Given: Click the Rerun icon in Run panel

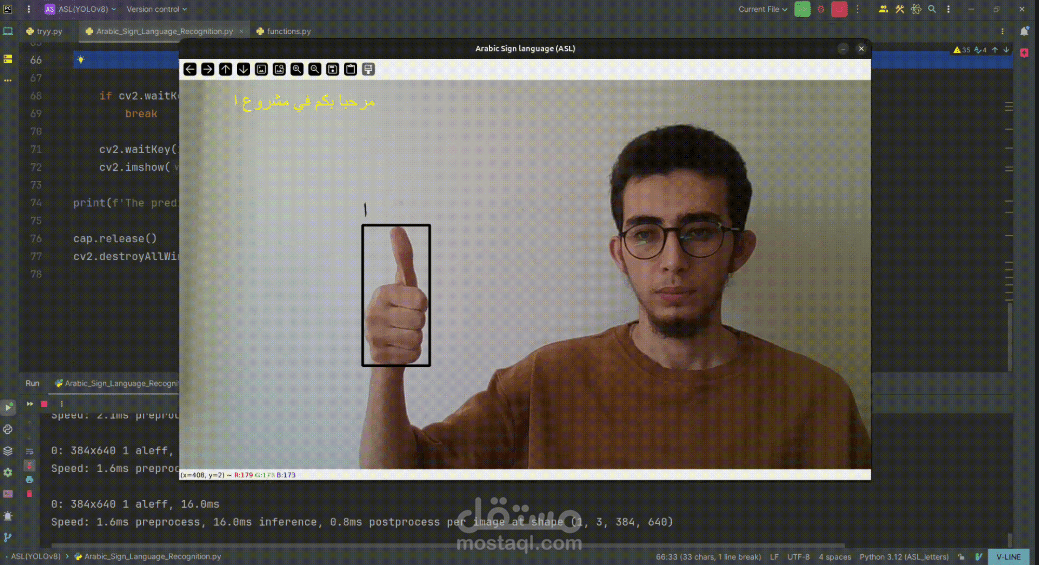Looking at the screenshot, I should pyautogui.click(x=30, y=404).
